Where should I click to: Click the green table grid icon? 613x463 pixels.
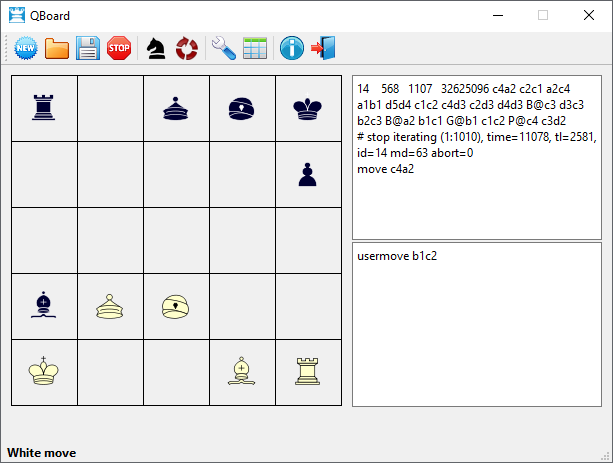coord(255,48)
